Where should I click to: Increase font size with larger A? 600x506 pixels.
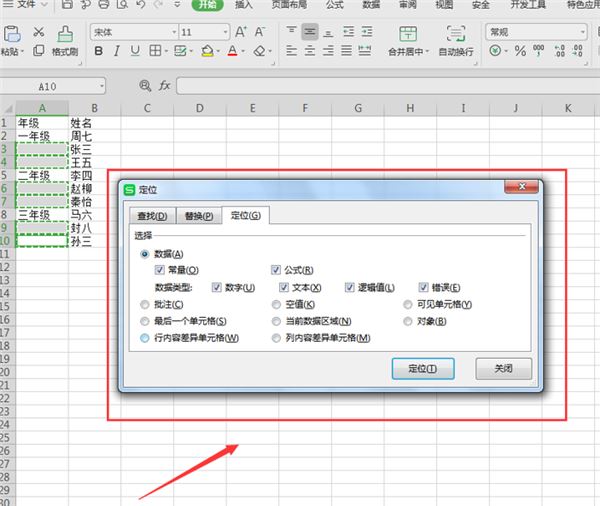tap(241, 32)
